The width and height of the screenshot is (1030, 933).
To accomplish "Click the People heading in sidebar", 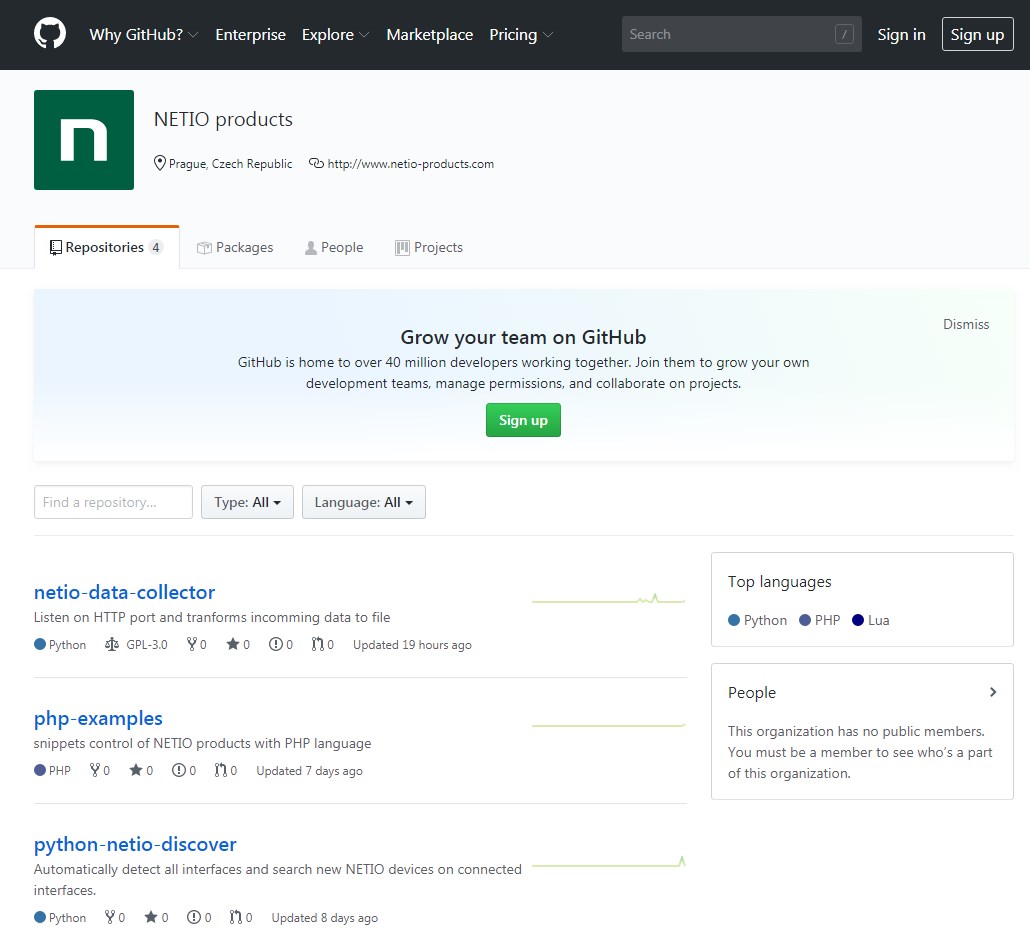I will (751, 693).
